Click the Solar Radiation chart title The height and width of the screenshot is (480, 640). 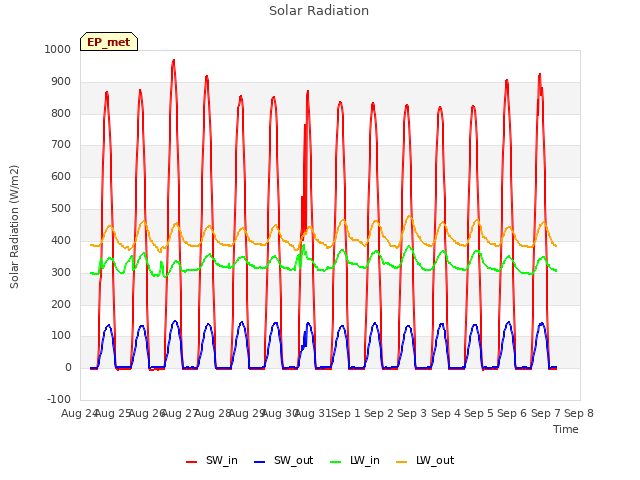coord(319,11)
